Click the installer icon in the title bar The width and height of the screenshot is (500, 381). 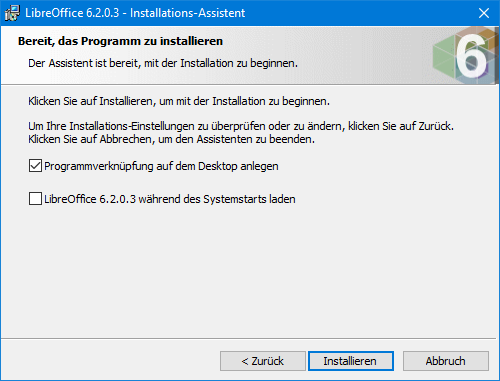pyautogui.click(x=12, y=13)
